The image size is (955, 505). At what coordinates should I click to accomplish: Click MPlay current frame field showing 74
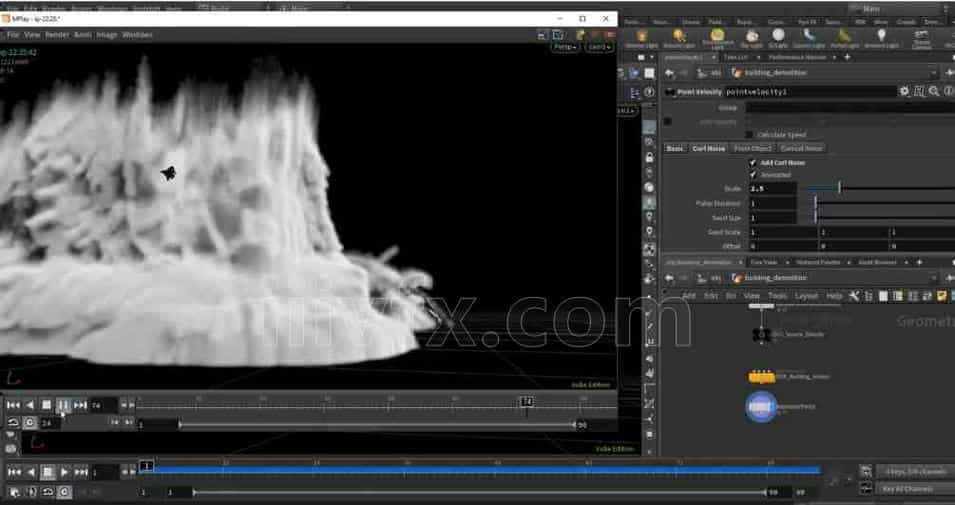(104, 405)
